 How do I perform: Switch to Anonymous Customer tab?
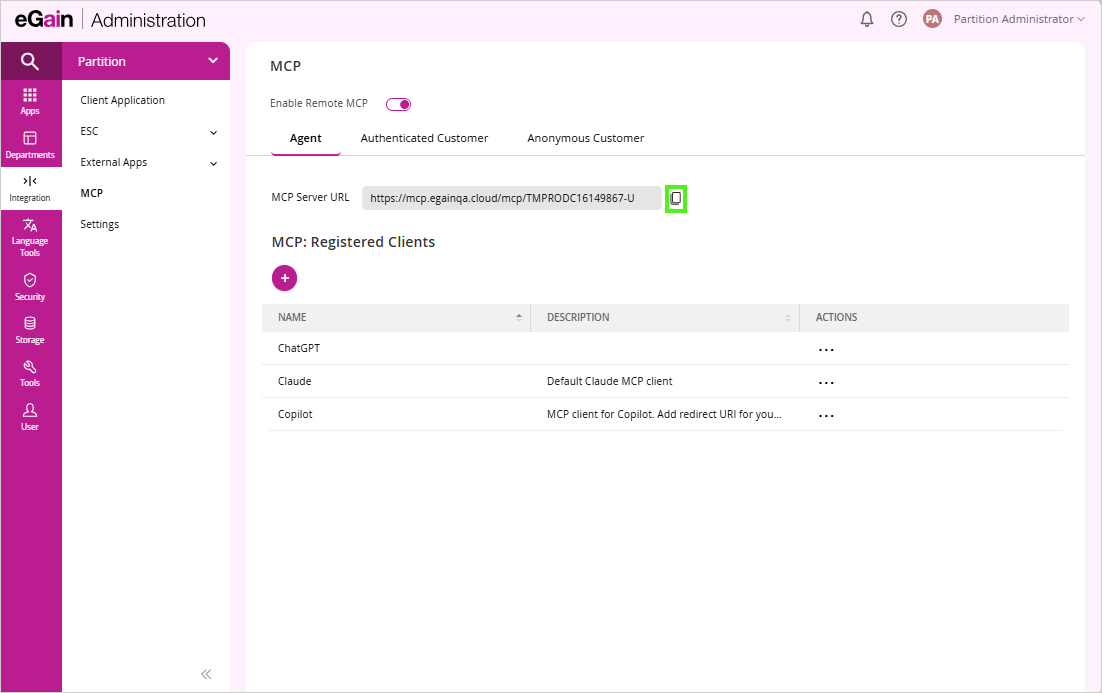pyautogui.click(x=585, y=138)
